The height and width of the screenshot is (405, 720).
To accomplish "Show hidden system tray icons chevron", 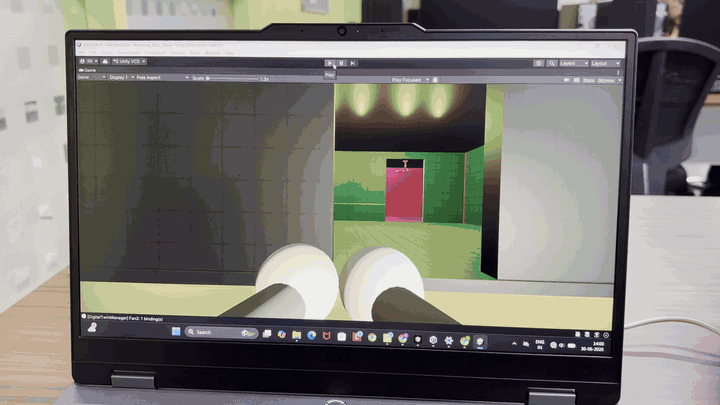I will [514, 343].
